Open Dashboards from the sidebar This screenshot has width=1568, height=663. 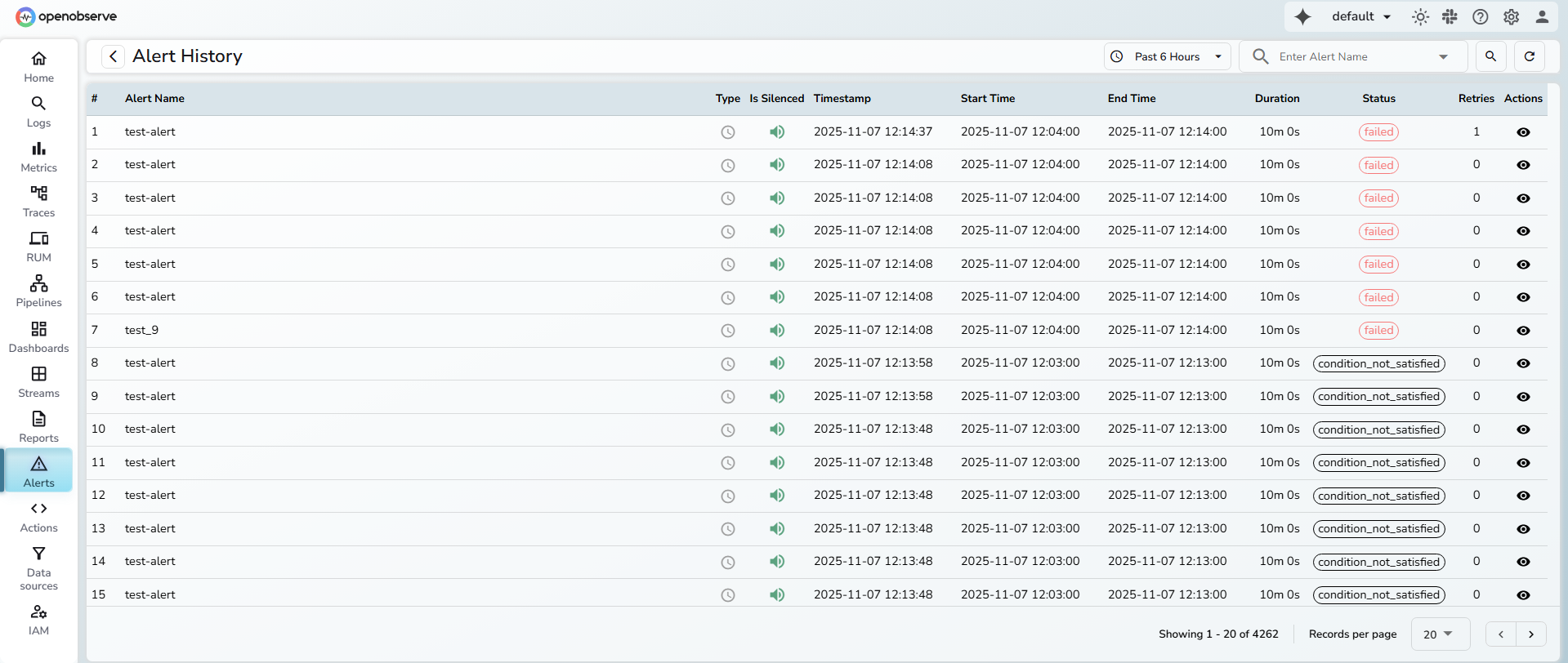pos(38,336)
